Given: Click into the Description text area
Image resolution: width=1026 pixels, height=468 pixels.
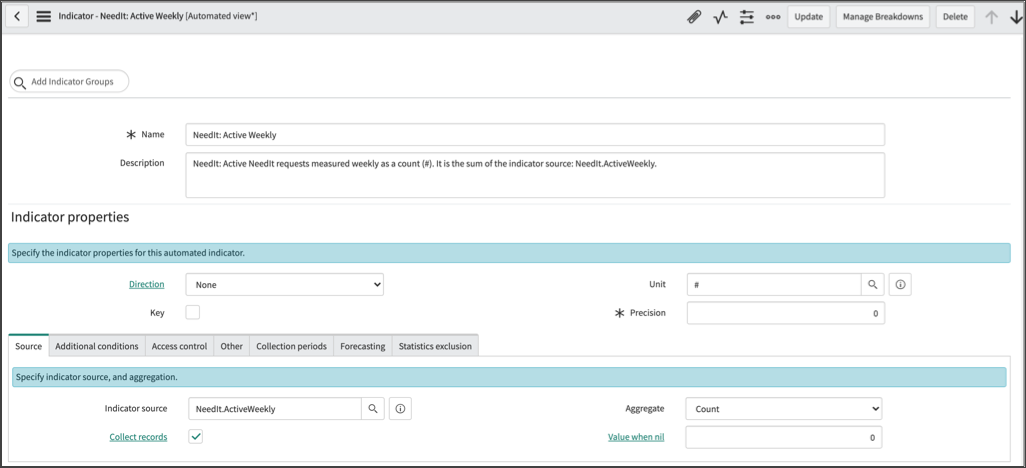Looking at the screenshot, I should (x=535, y=175).
